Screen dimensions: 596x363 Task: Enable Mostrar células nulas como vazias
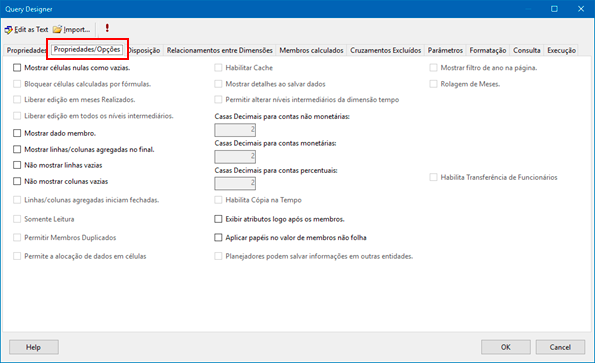(x=17, y=68)
